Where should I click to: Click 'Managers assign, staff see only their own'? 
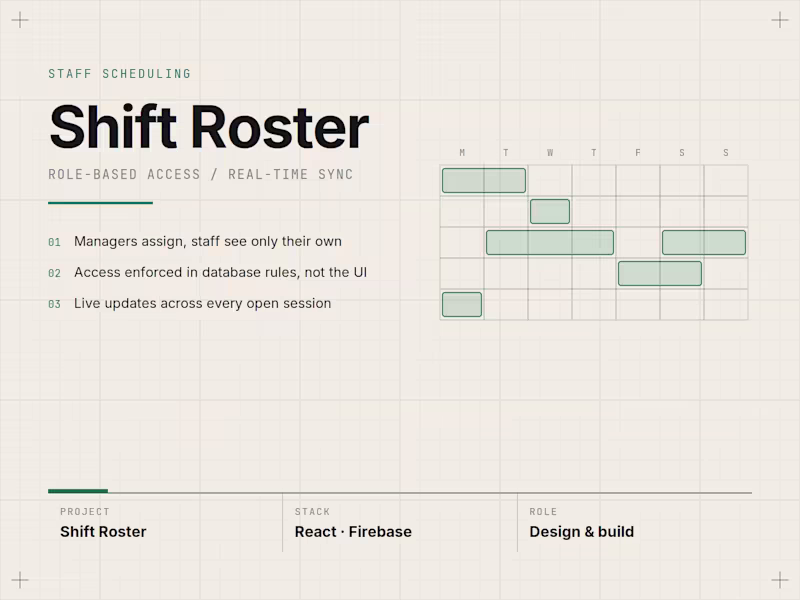(x=208, y=241)
